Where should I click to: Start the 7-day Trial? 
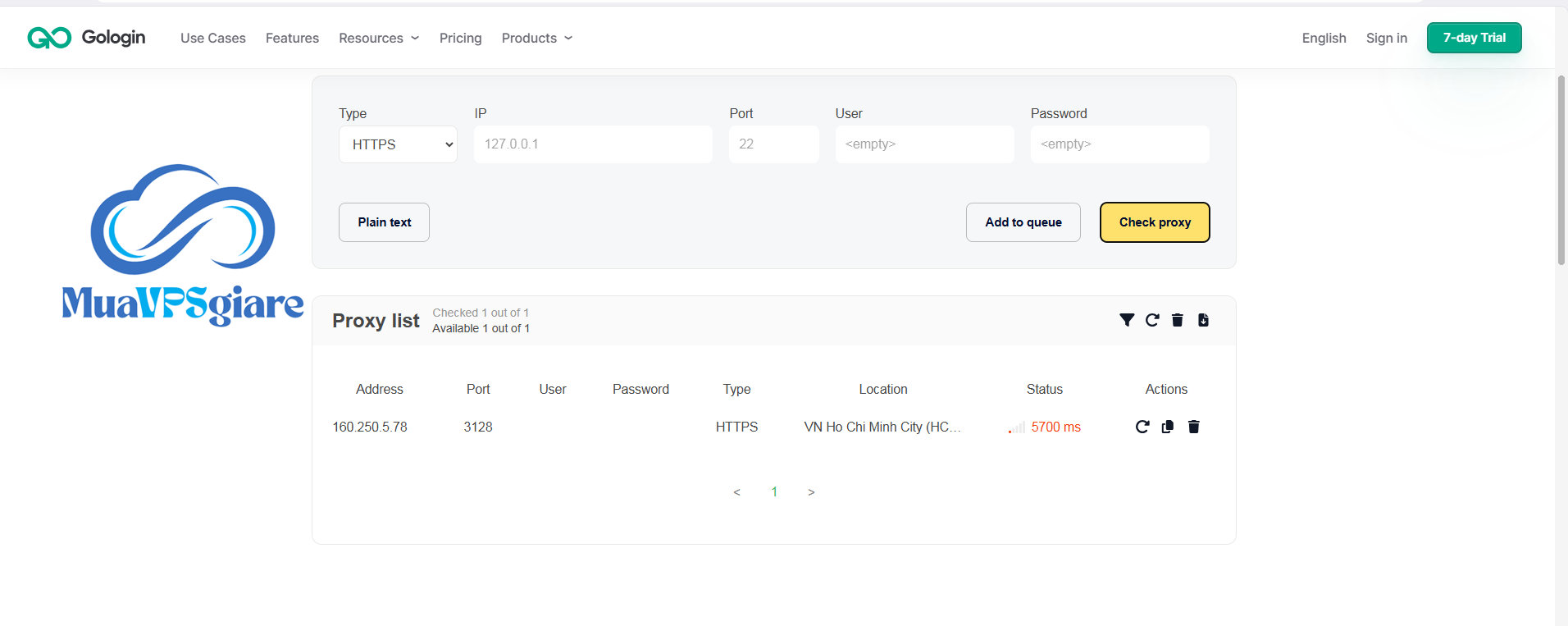coord(1475,38)
